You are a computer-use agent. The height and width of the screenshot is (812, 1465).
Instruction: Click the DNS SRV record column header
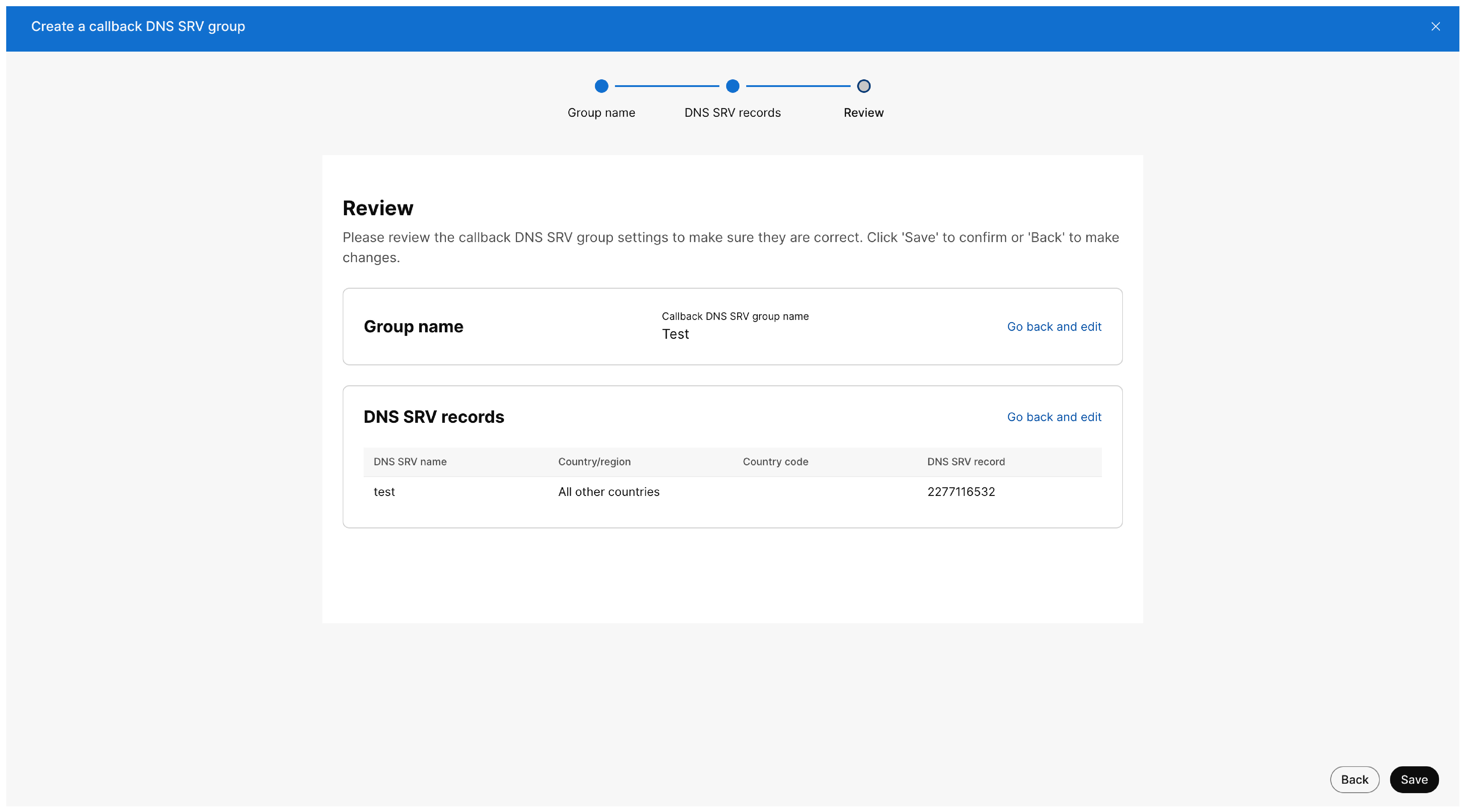point(966,462)
